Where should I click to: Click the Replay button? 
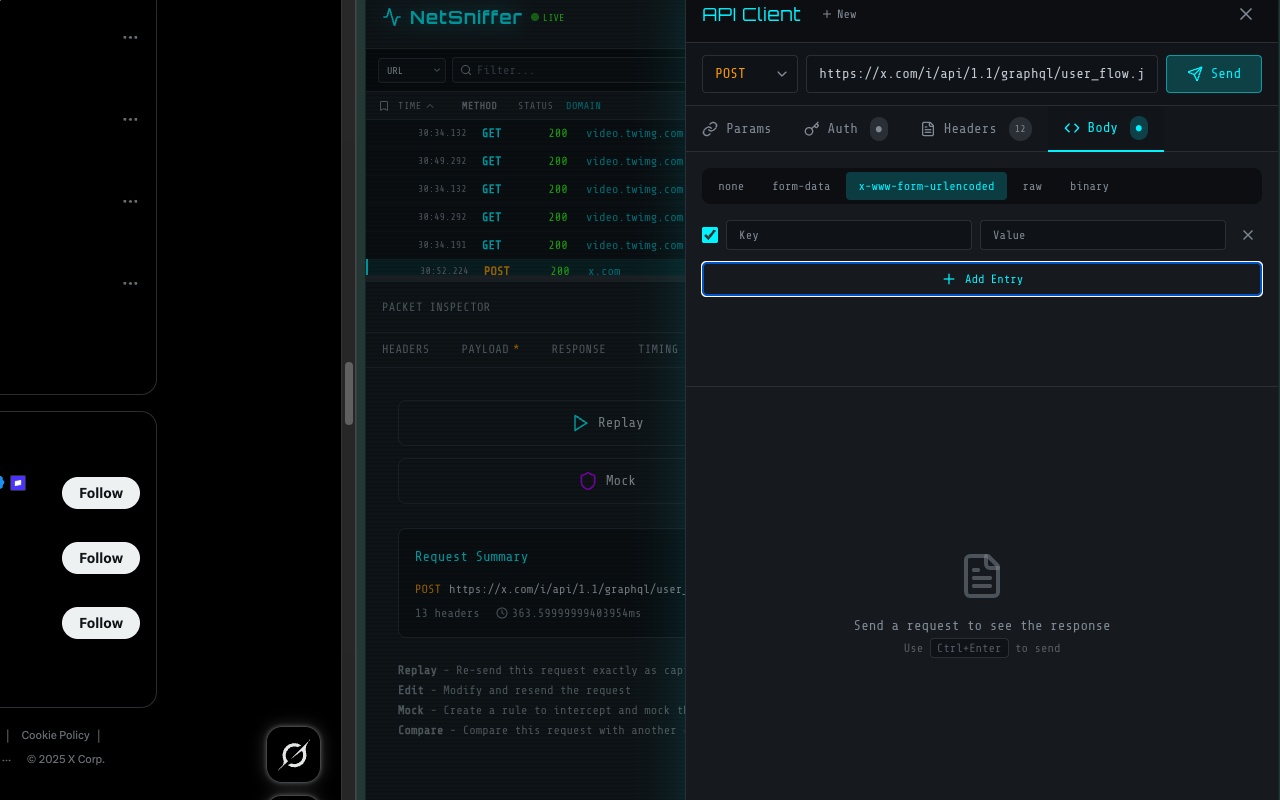[x=542, y=423]
